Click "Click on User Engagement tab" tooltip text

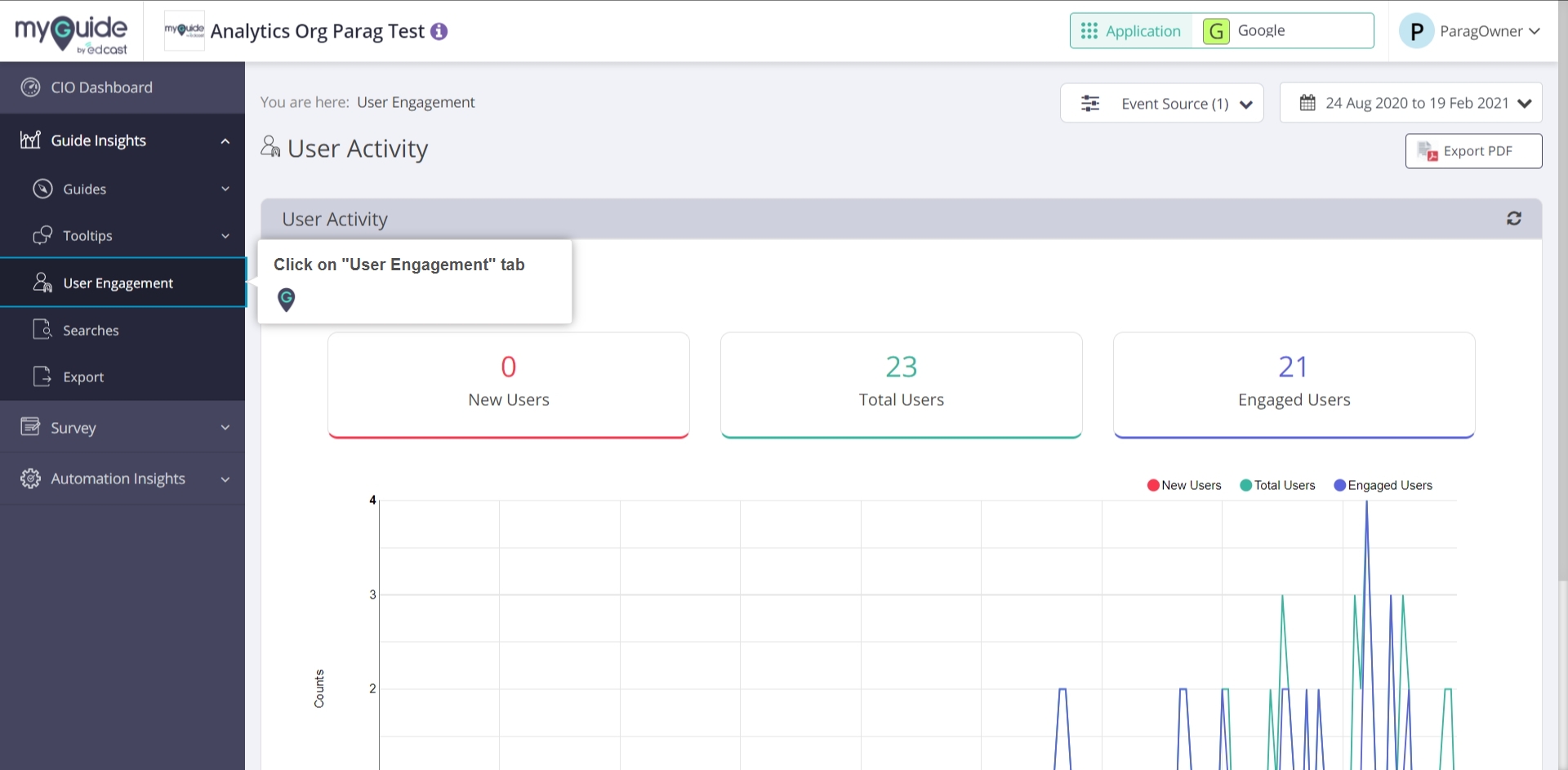tap(399, 265)
